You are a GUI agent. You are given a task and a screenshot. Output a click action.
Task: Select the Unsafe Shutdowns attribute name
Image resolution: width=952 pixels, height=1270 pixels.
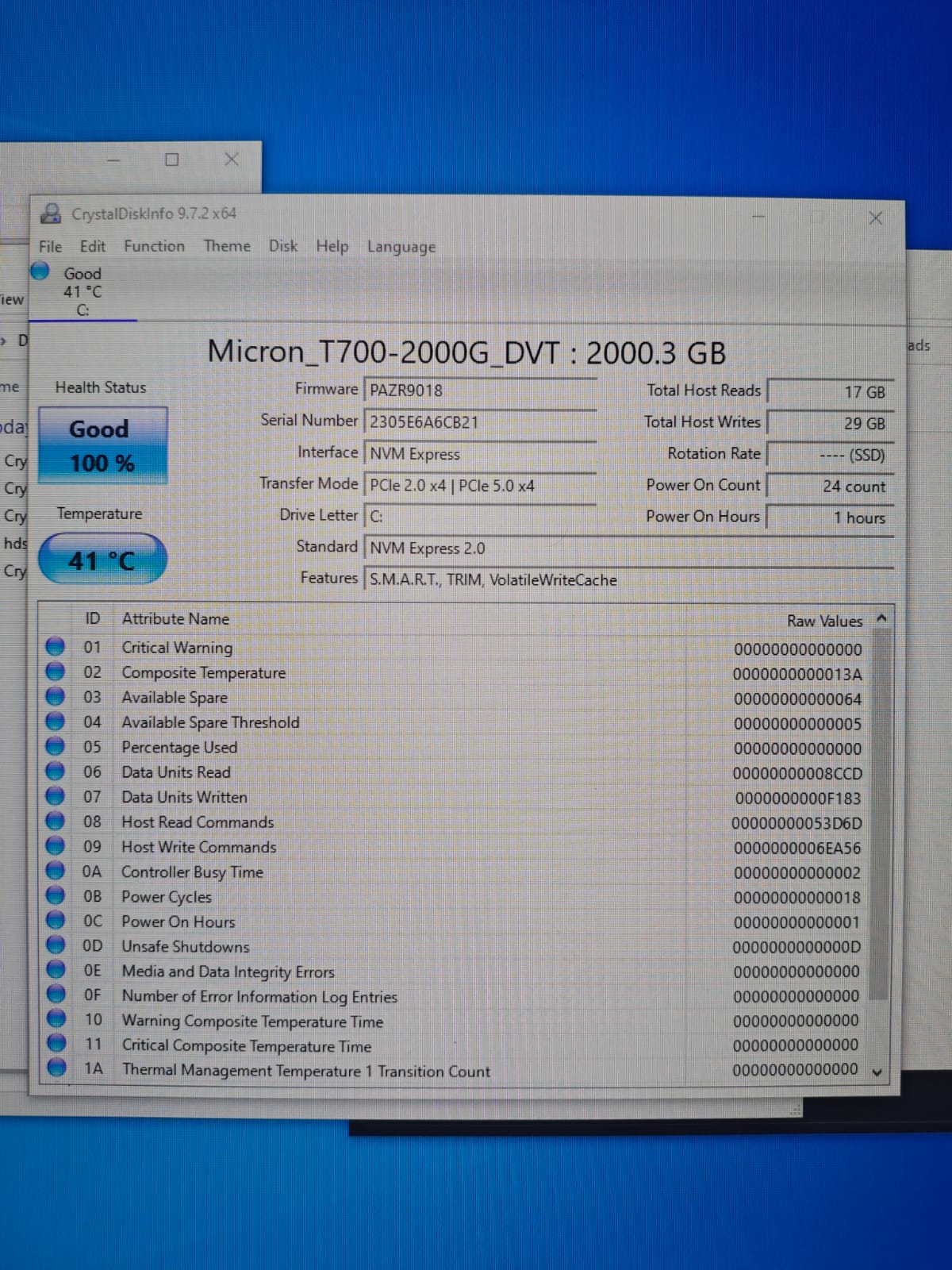click(186, 946)
